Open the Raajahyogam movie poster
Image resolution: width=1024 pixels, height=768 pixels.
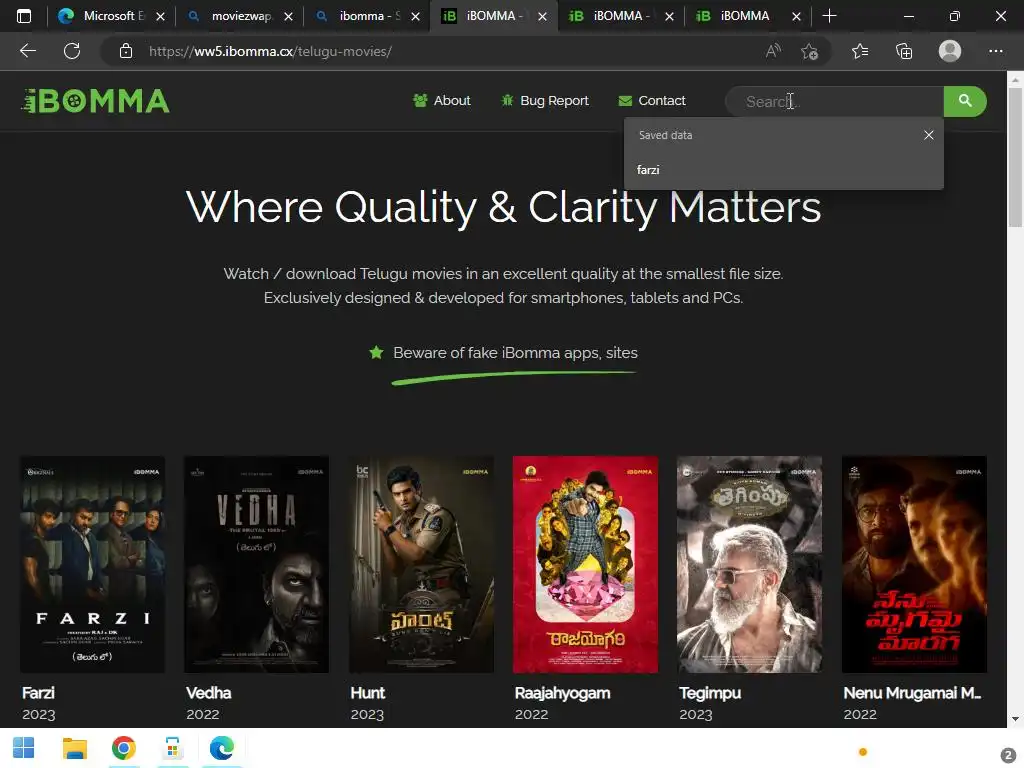pyautogui.click(x=585, y=564)
